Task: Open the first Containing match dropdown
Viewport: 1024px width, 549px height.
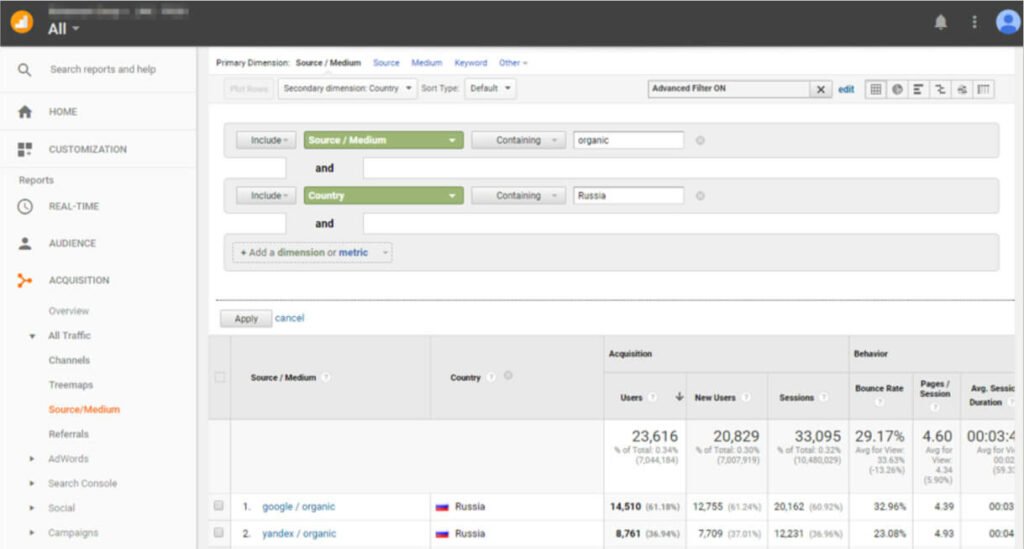Action: click(519, 140)
